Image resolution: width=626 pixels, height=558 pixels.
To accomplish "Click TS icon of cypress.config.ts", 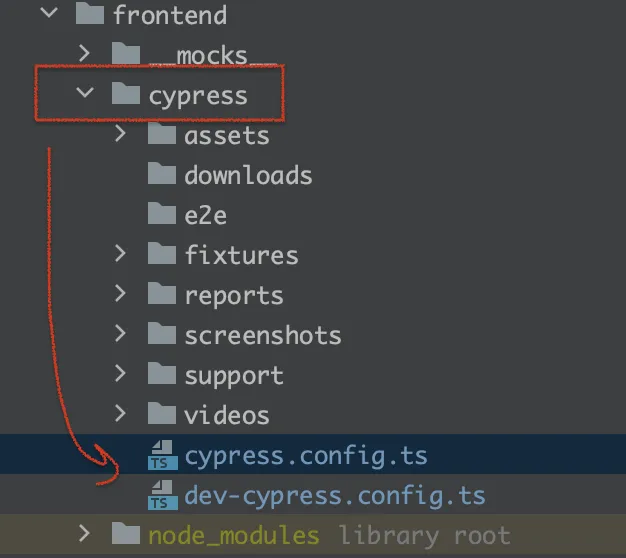I will click(162, 455).
